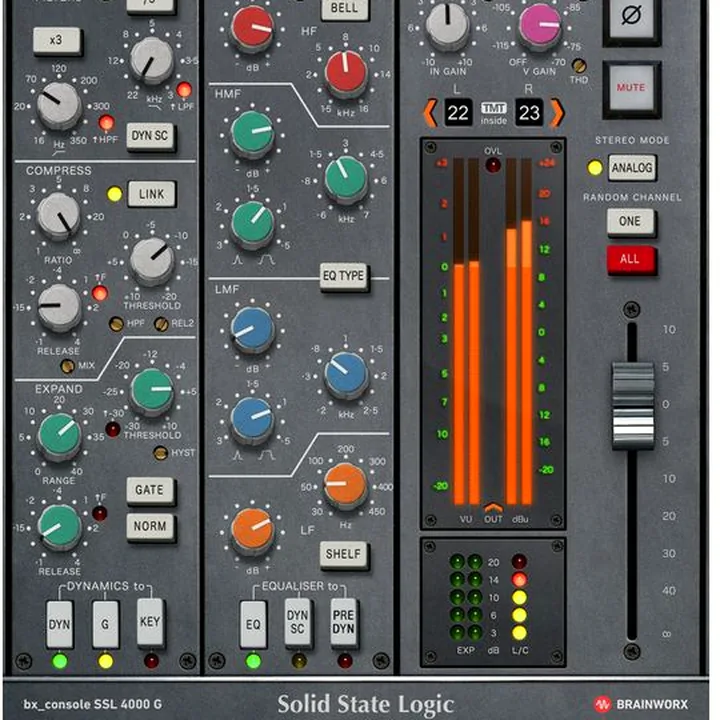Click the HF red dB gain knob
Screen dimensions: 720x720
[253, 28]
